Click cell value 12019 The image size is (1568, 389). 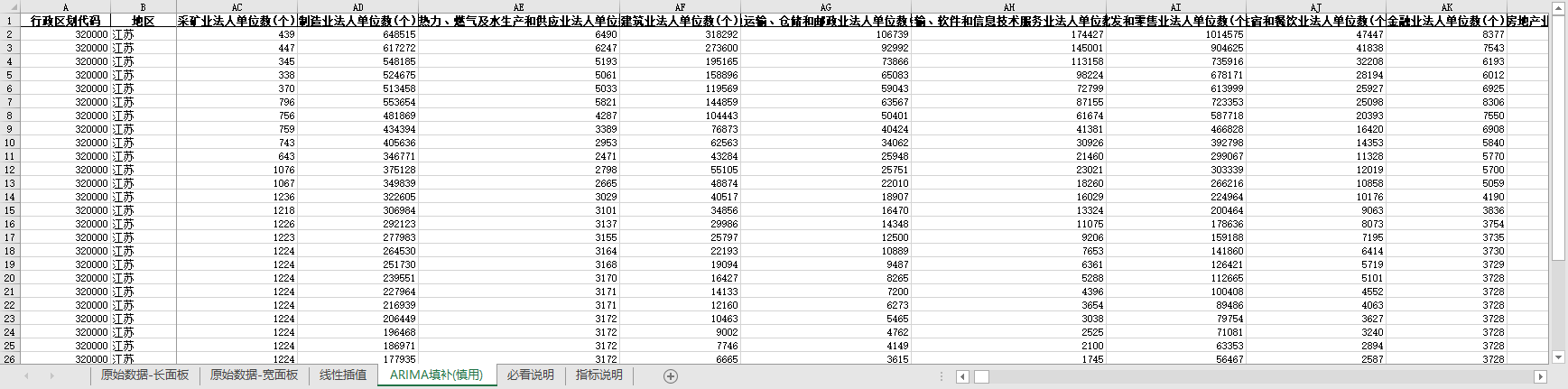[1316, 170]
